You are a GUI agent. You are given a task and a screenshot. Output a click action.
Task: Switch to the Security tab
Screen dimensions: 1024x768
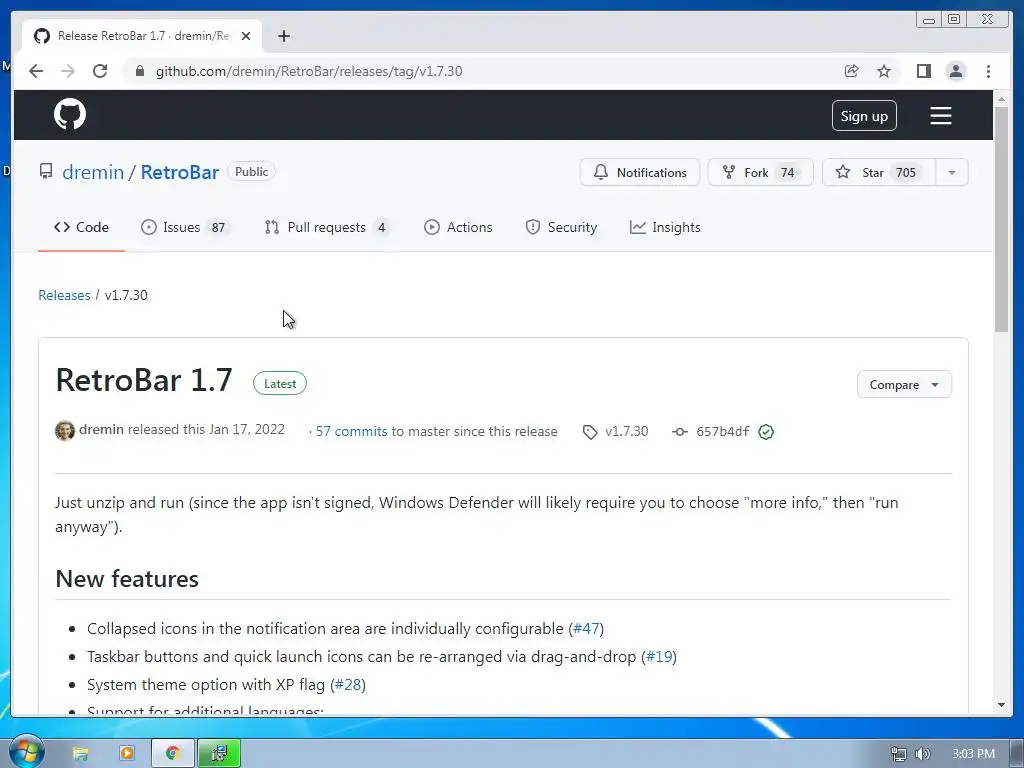pyautogui.click(x=562, y=227)
